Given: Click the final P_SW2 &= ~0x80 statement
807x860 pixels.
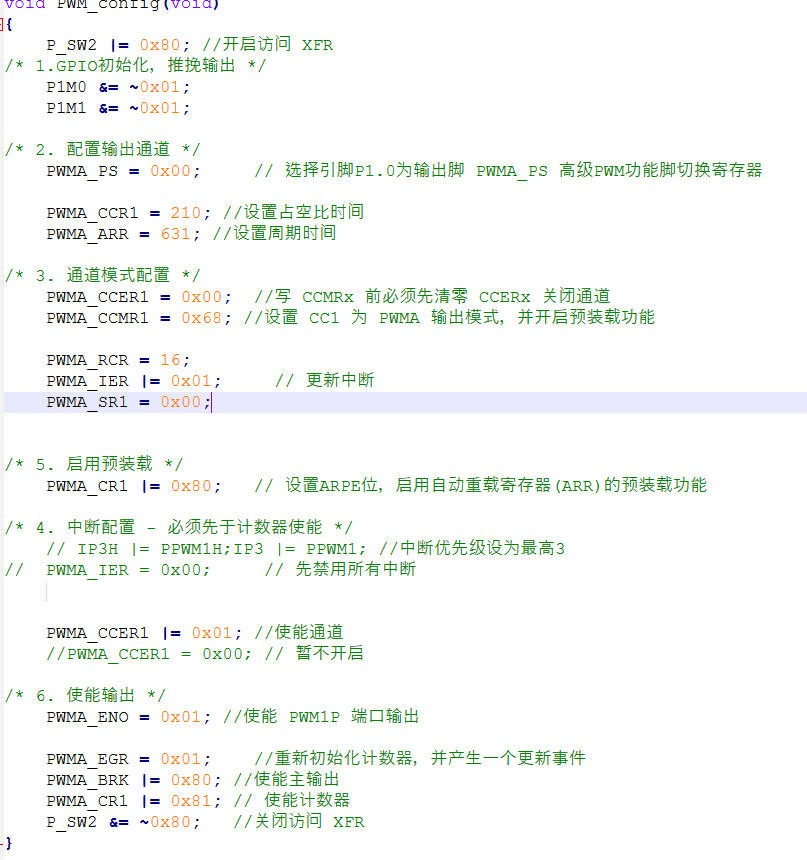Looking at the screenshot, I should 122,821.
